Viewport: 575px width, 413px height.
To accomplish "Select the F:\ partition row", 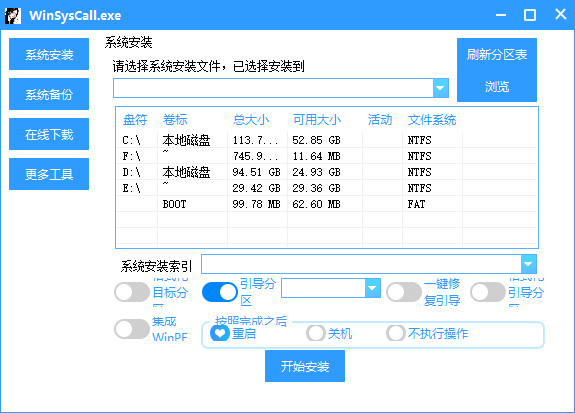I will coord(327,156).
